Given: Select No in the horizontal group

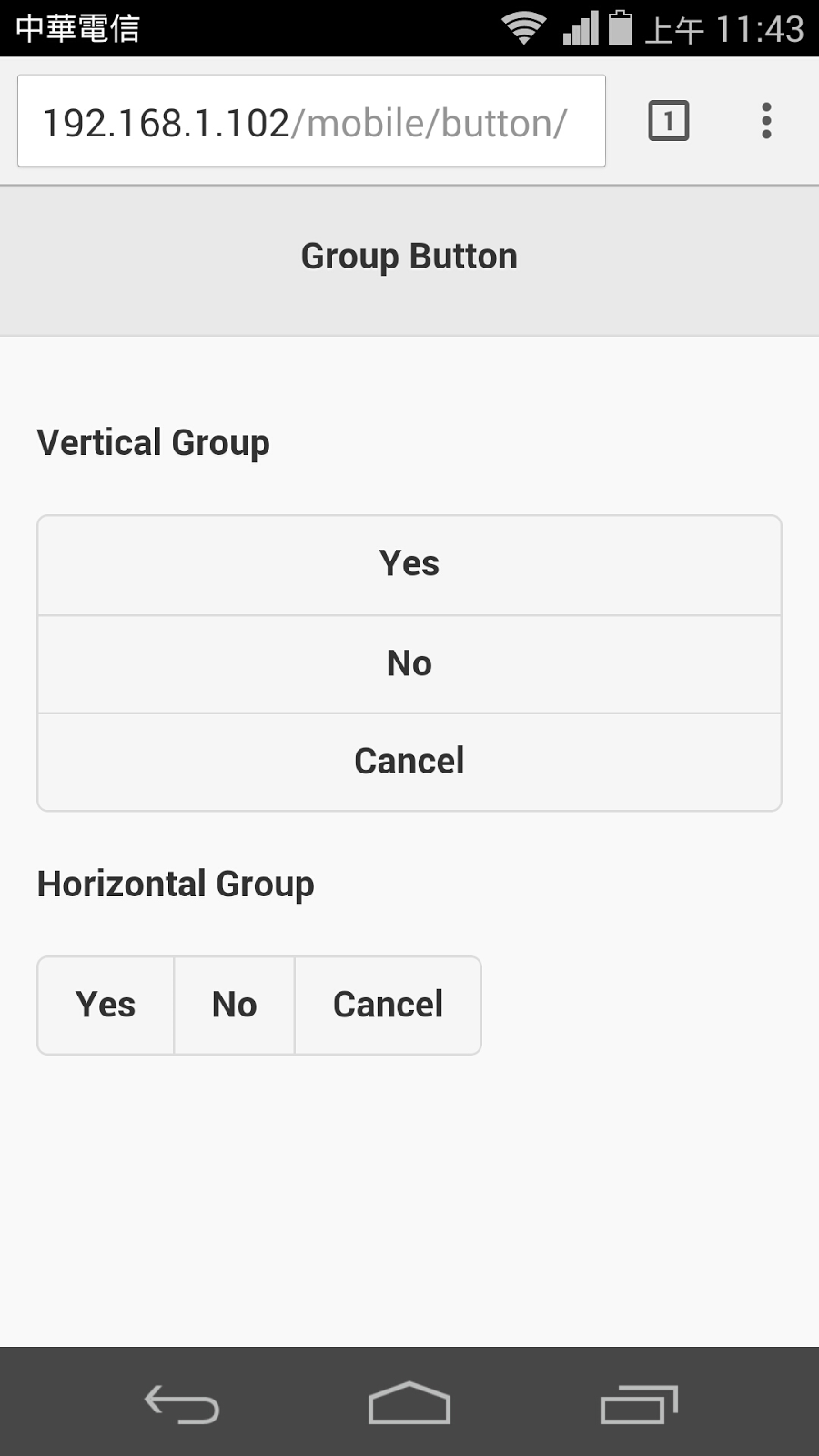Looking at the screenshot, I should click(234, 1006).
